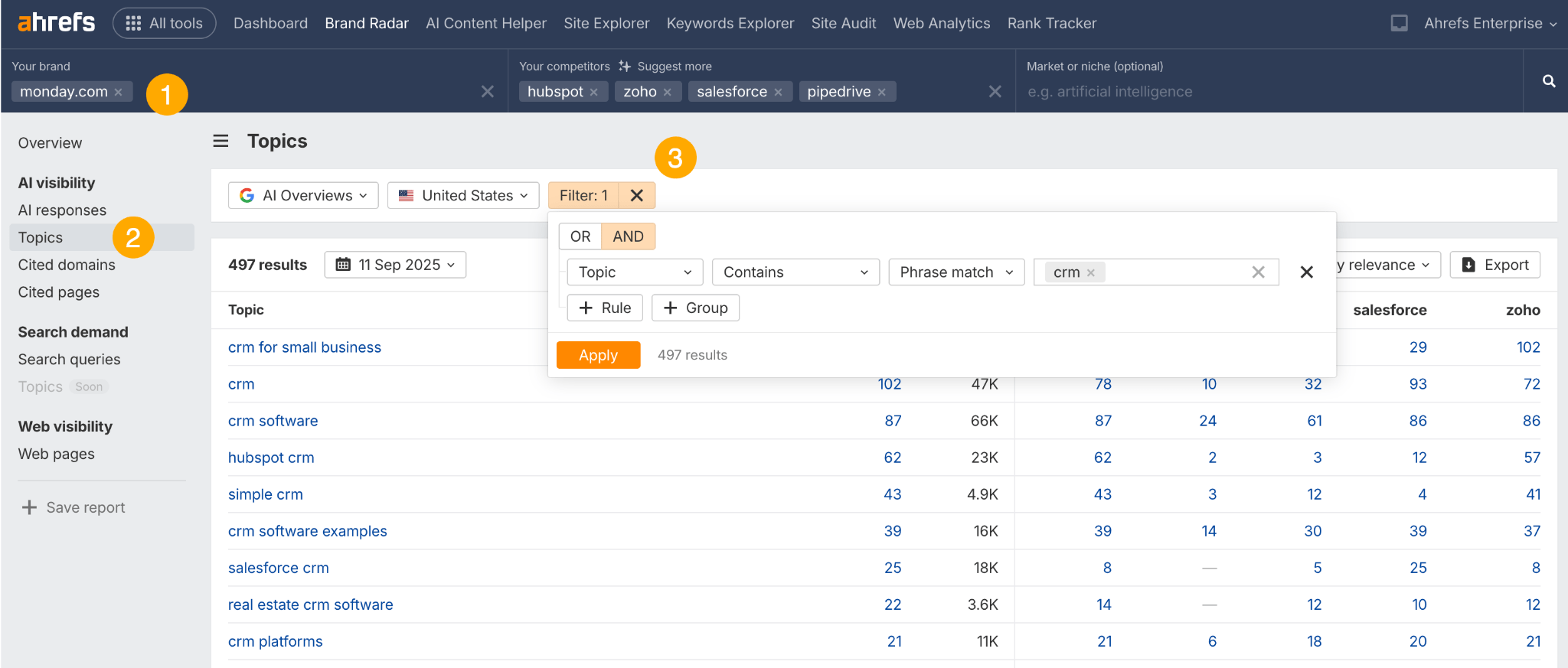Open the Phrase match dropdown
Viewport: 1568px width, 668px height.
[x=955, y=272]
